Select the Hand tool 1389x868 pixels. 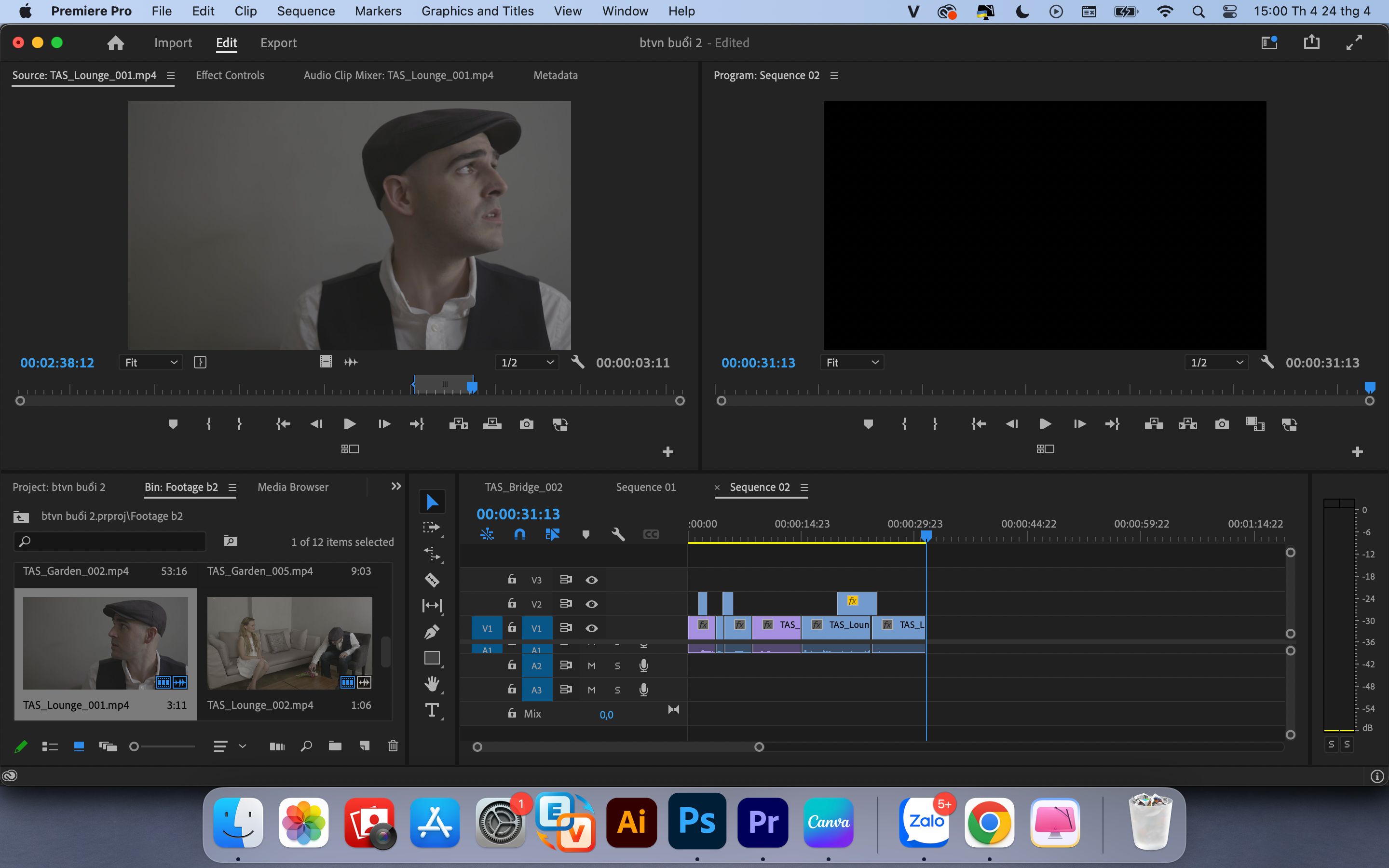(x=432, y=684)
